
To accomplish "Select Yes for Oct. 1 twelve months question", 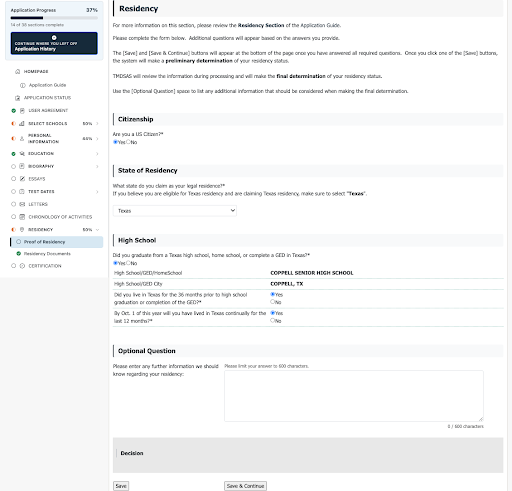I will tap(273, 313).
